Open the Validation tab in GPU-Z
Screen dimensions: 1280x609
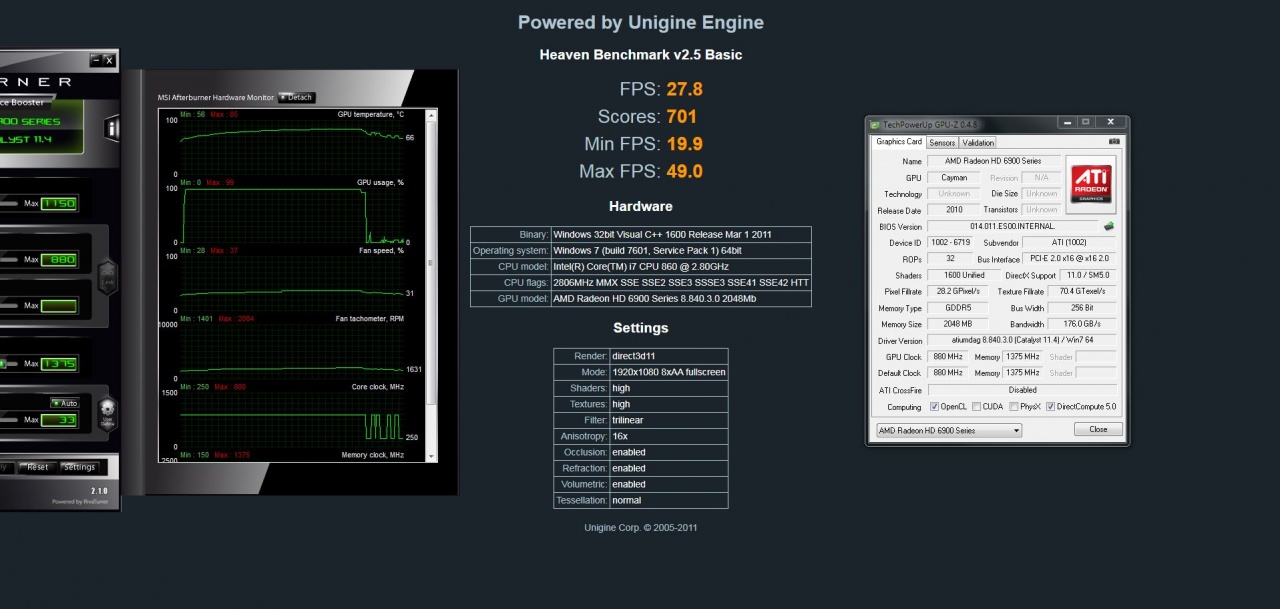pyautogui.click(x=978, y=143)
